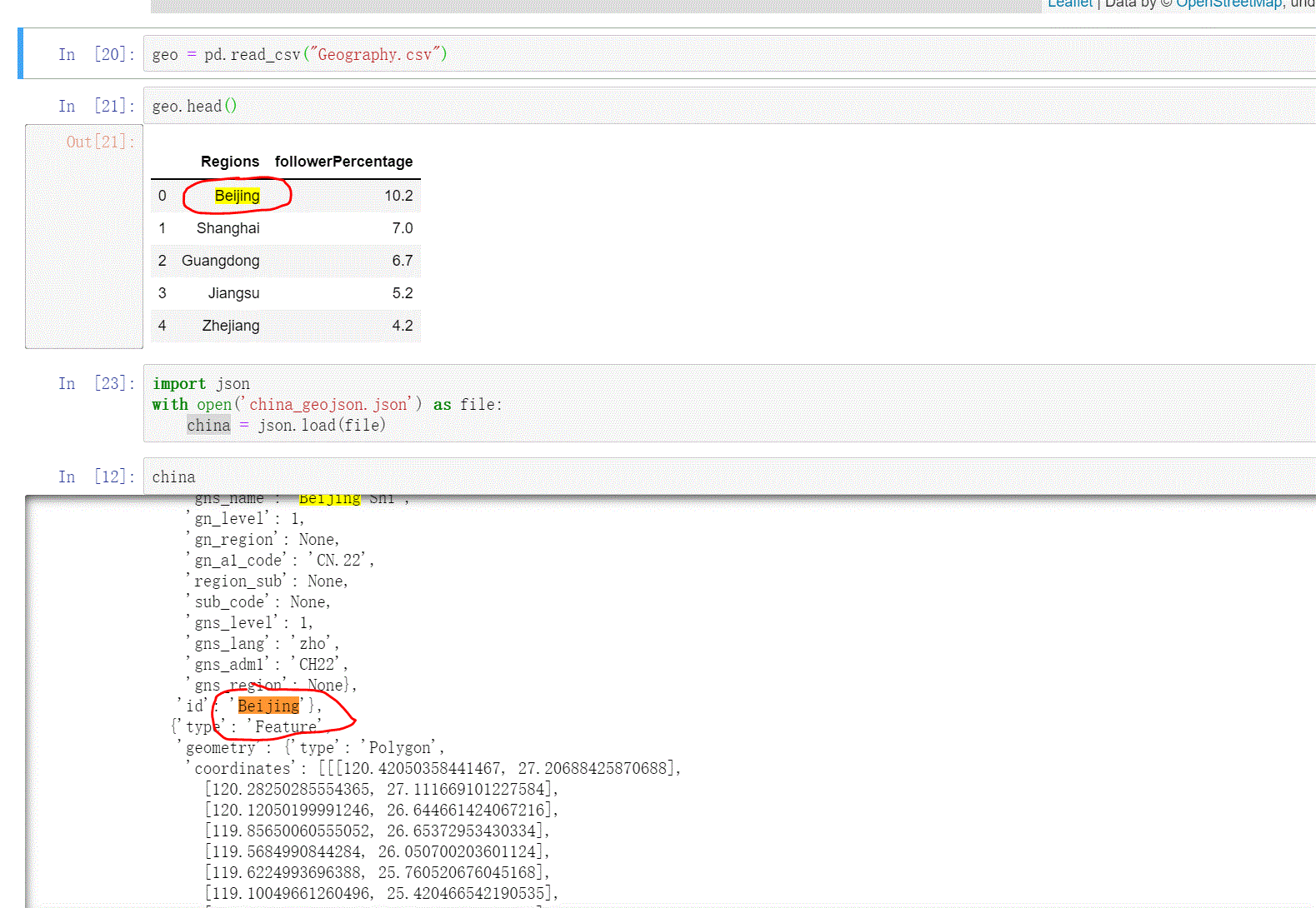Select the In [20] prompt label

pyautogui.click(x=97, y=54)
